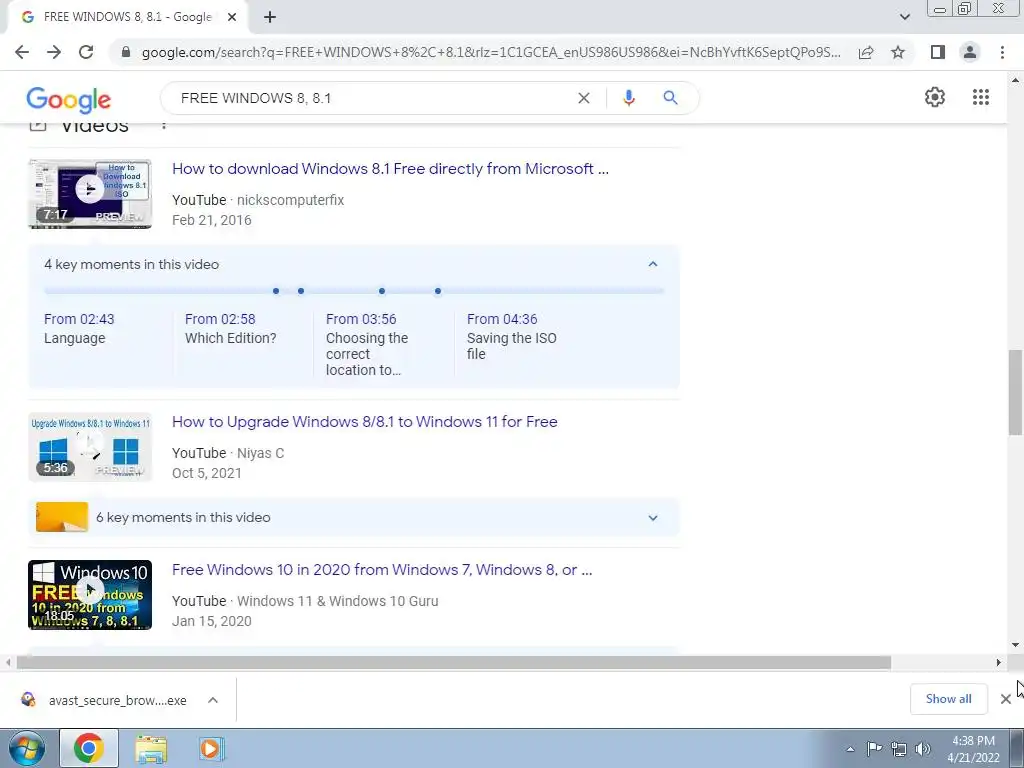The width and height of the screenshot is (1024, 768).
Task: Click the Google logo
Action: 69,99
